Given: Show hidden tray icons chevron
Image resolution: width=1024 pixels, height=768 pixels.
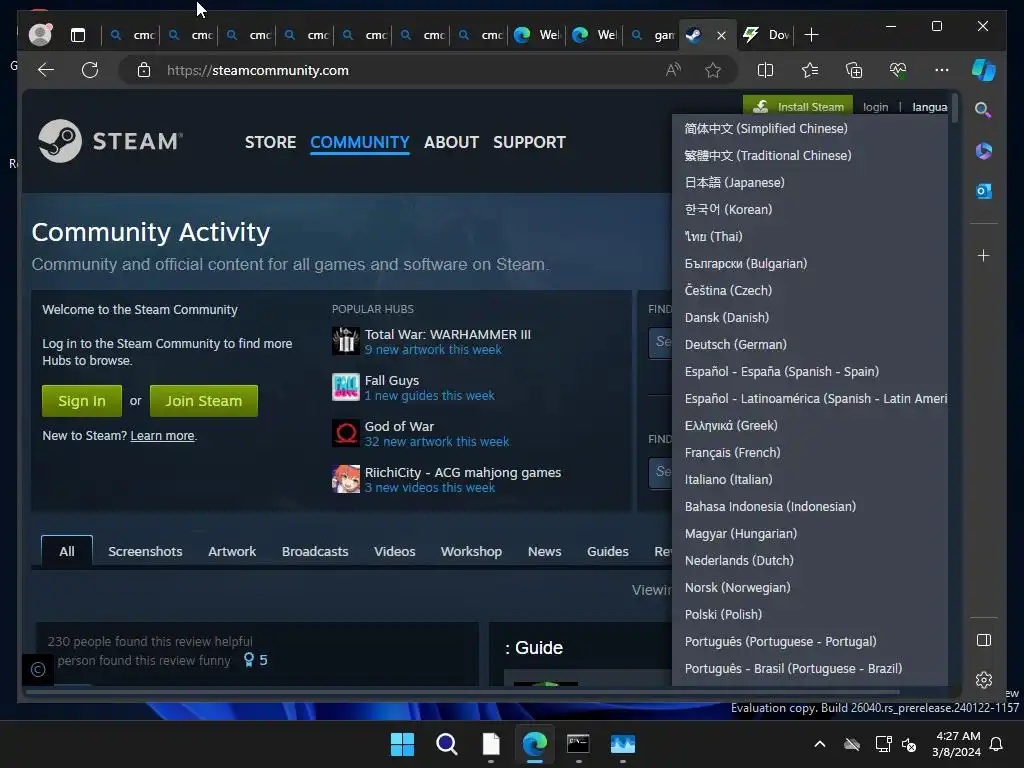Looking at the screenshot, I should [x=820, y=744].
